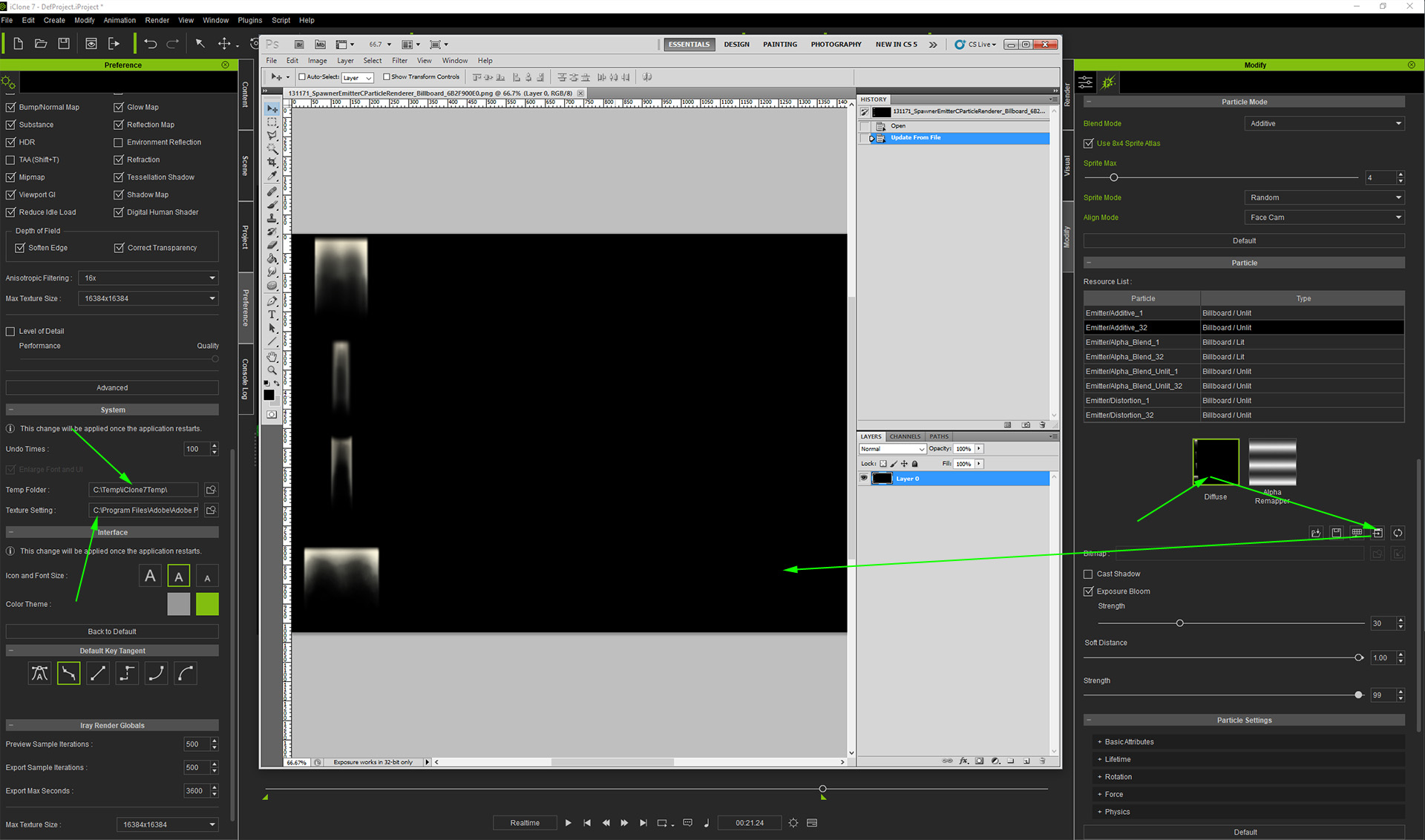
Task: Click the Redo arrow icon
Action: pyautogui.click(x=173, y=44)
